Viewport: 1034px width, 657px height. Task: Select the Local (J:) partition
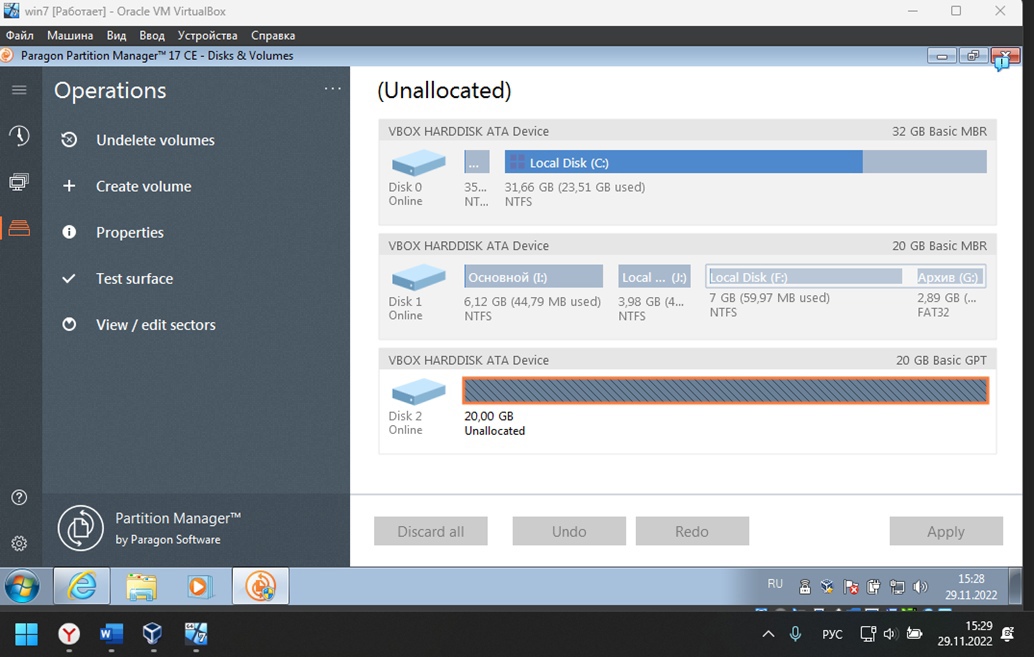click(x=654, y=276)
